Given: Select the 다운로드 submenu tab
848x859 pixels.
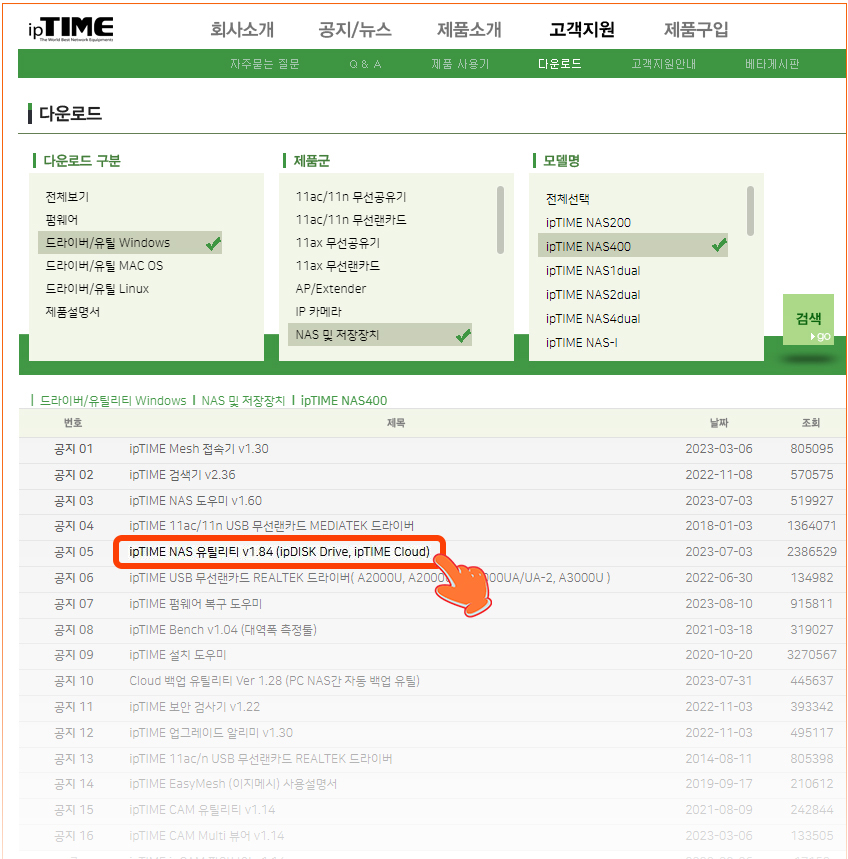Looking at the screenshot, I should pos(559,64).
